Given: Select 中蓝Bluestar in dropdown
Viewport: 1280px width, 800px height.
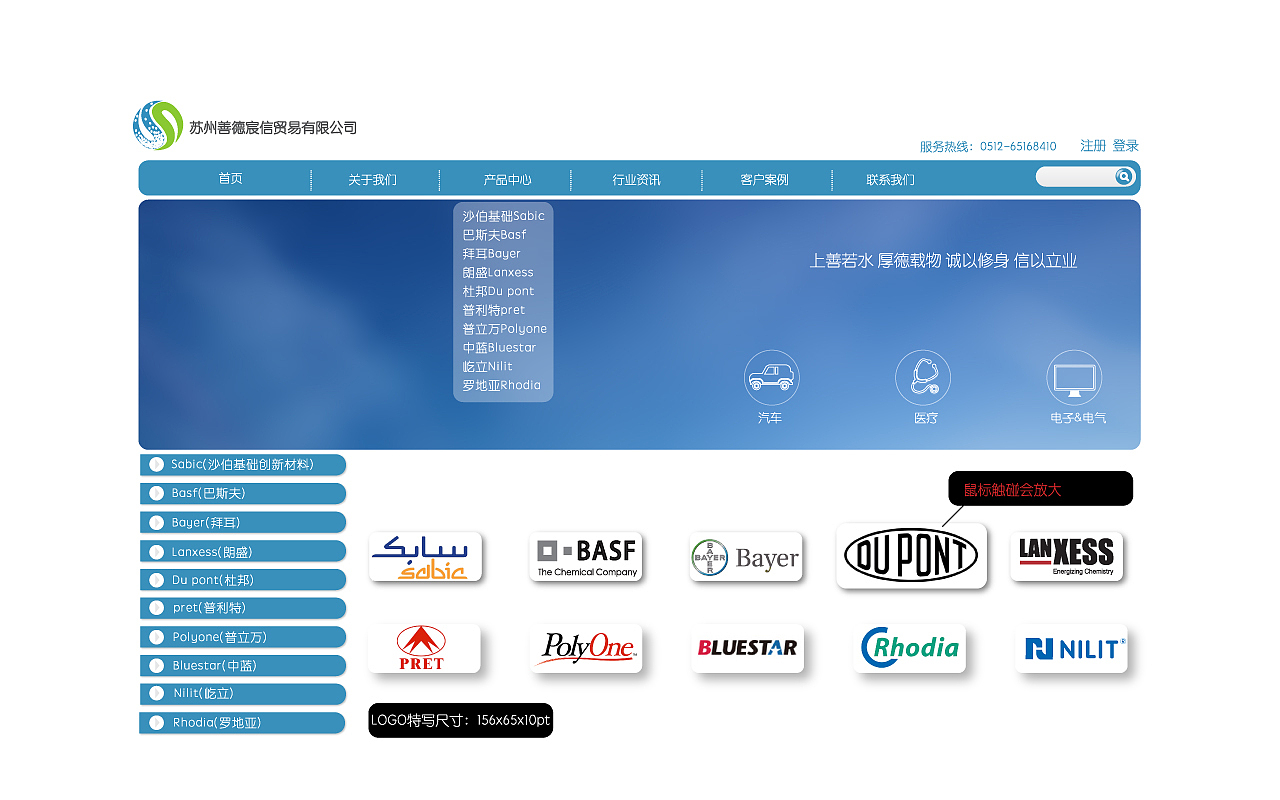Looking at the screenshot, I should [x=499, y=348].
